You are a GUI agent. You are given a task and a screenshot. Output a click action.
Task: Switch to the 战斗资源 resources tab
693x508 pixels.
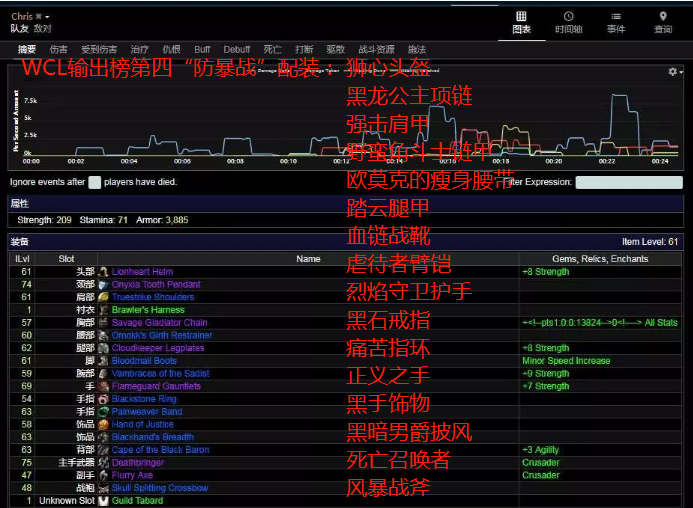pyautogui.click(x=376, y=50)
